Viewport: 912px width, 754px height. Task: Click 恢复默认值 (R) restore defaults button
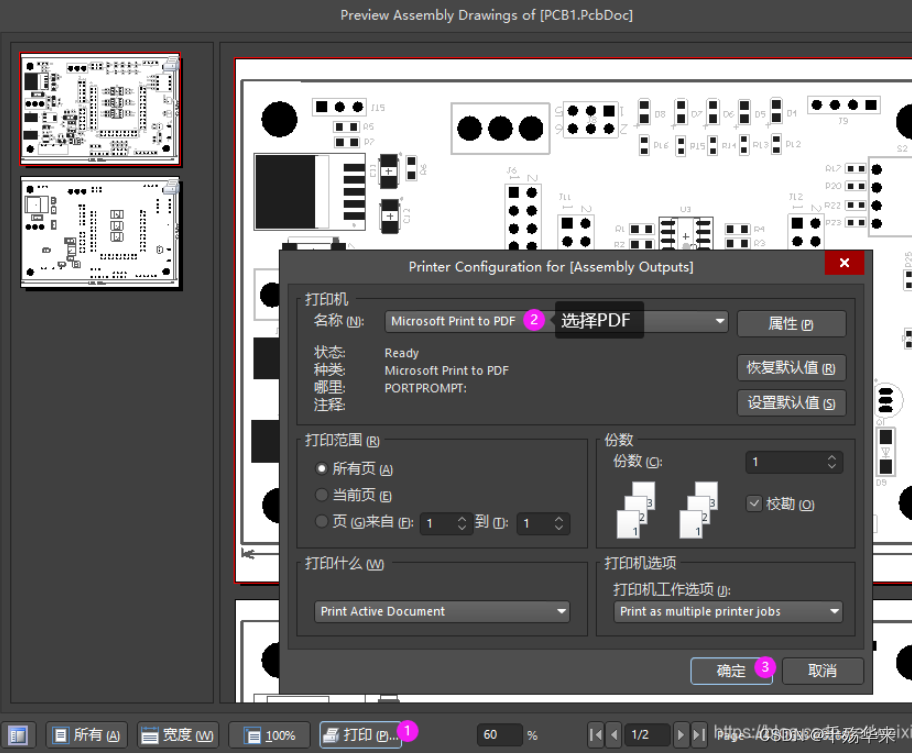click(x=791, y=368)
